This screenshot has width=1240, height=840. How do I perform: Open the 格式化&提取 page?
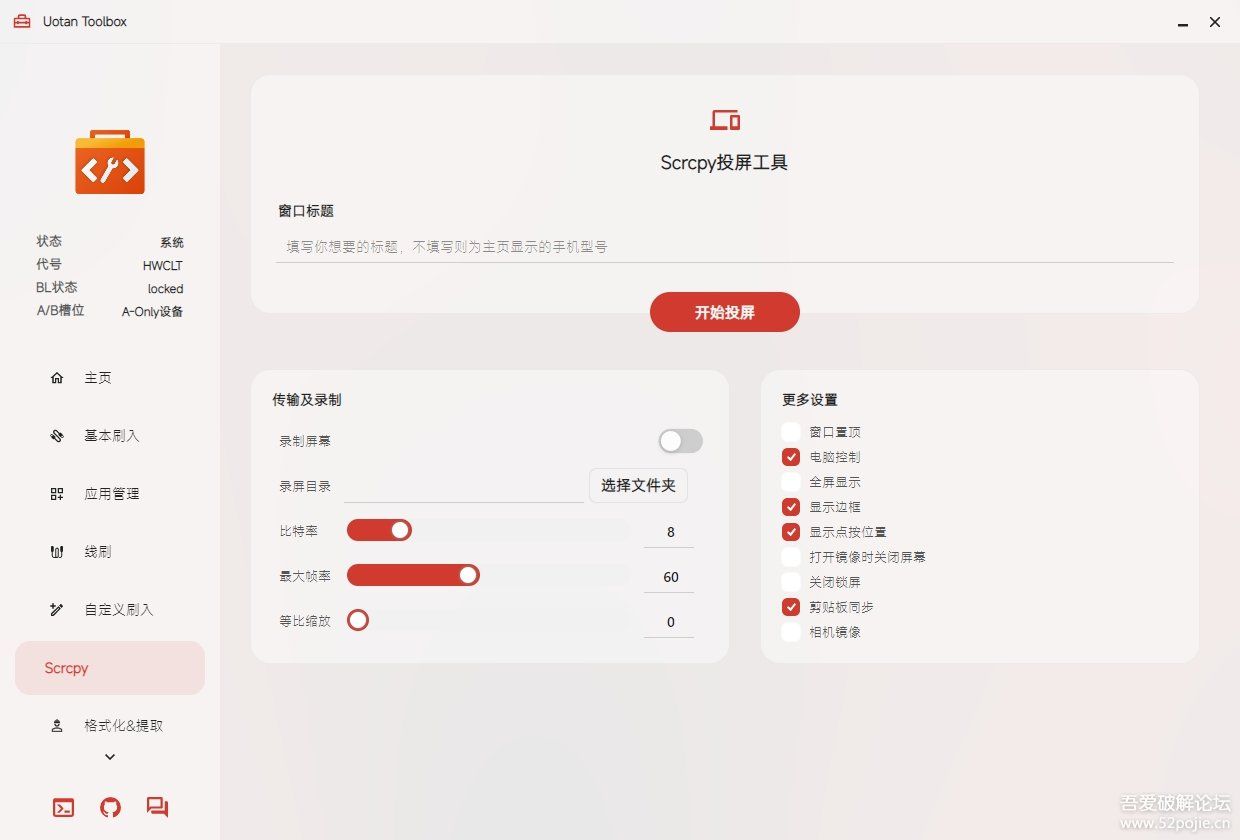click(x=110, y=726)
